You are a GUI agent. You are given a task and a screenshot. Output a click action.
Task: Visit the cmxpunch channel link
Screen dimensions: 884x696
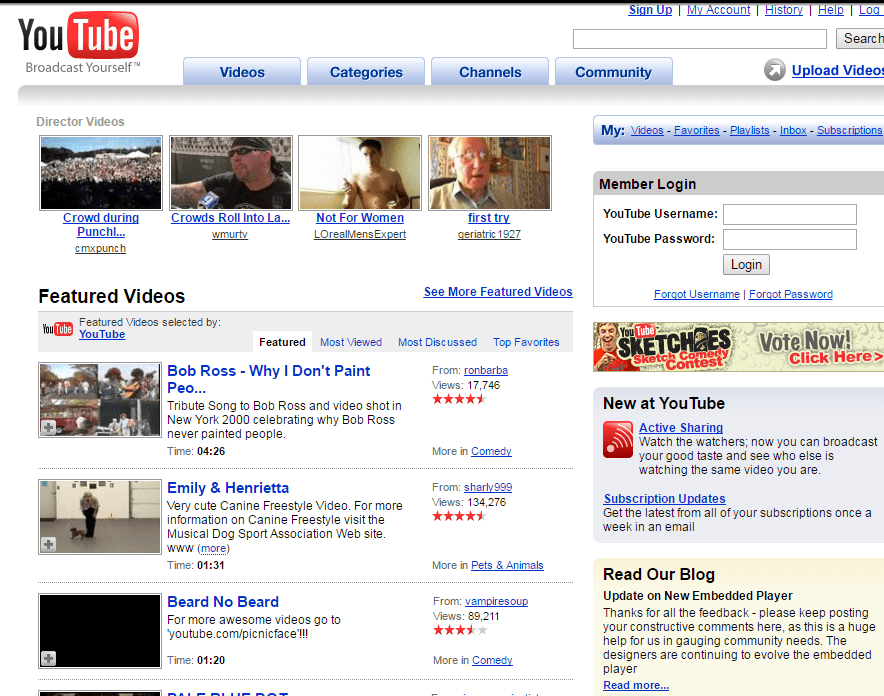[x=100, y=249]
